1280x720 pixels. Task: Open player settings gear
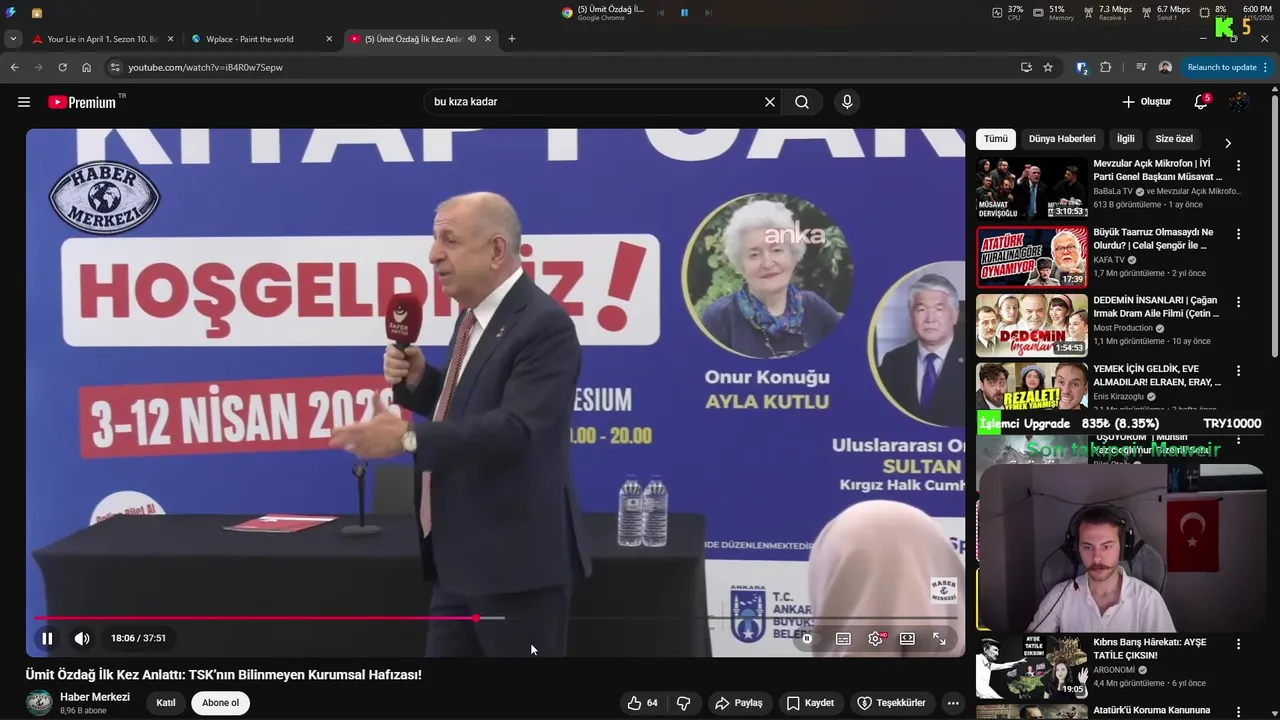pos(875,639)
